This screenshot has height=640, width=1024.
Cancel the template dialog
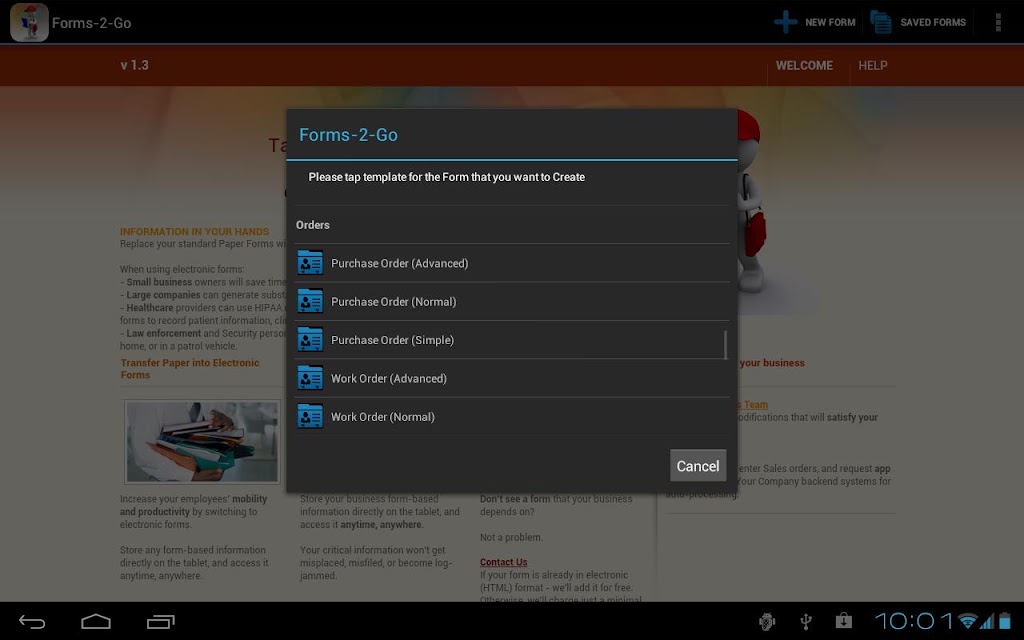[697, 466]
